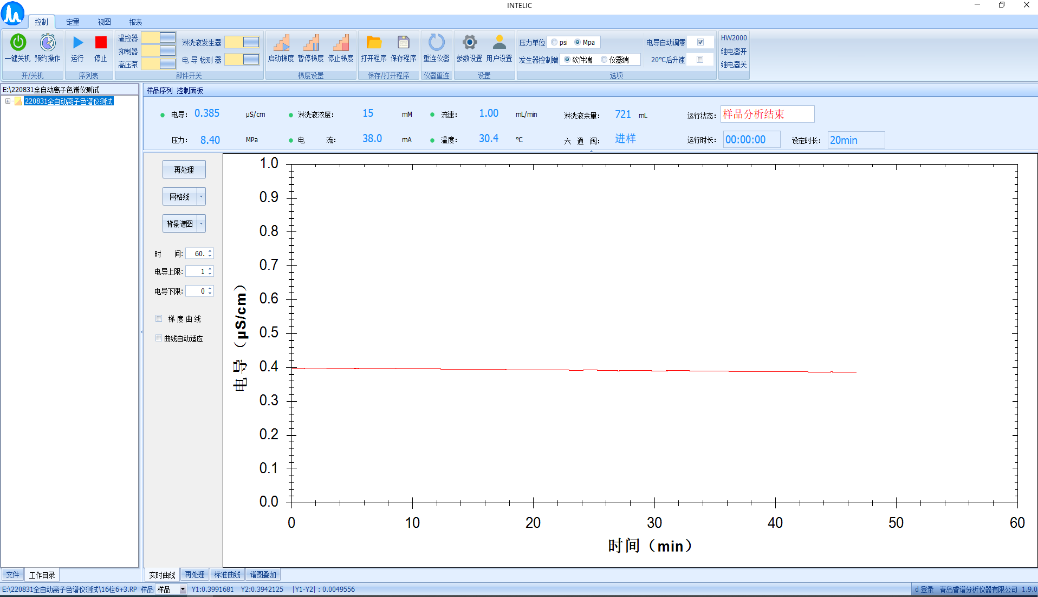The height and width of the screenshot is (597, 1038).
Task: Open the second ribbon tab next to Control
Action: click(73, 22)
